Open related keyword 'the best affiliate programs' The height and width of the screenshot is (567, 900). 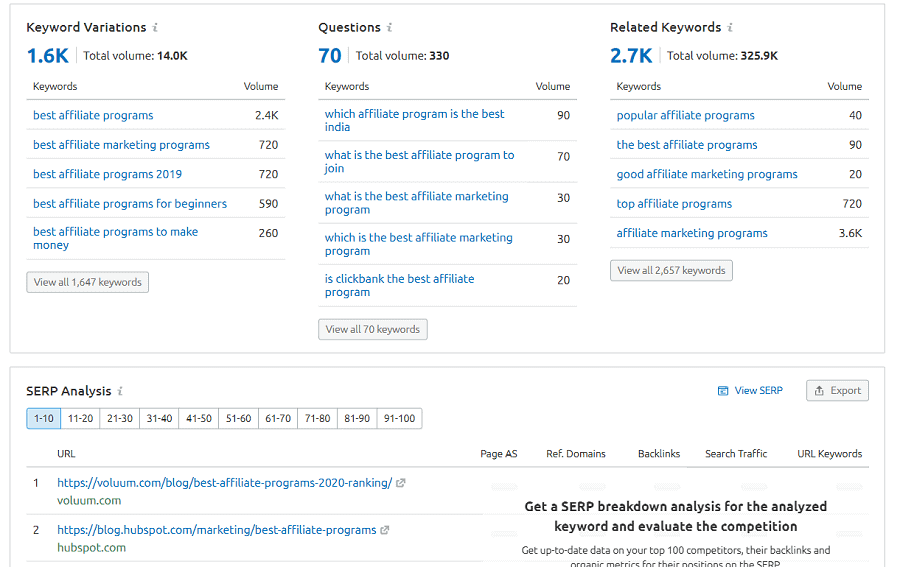[x=687, y=145]
